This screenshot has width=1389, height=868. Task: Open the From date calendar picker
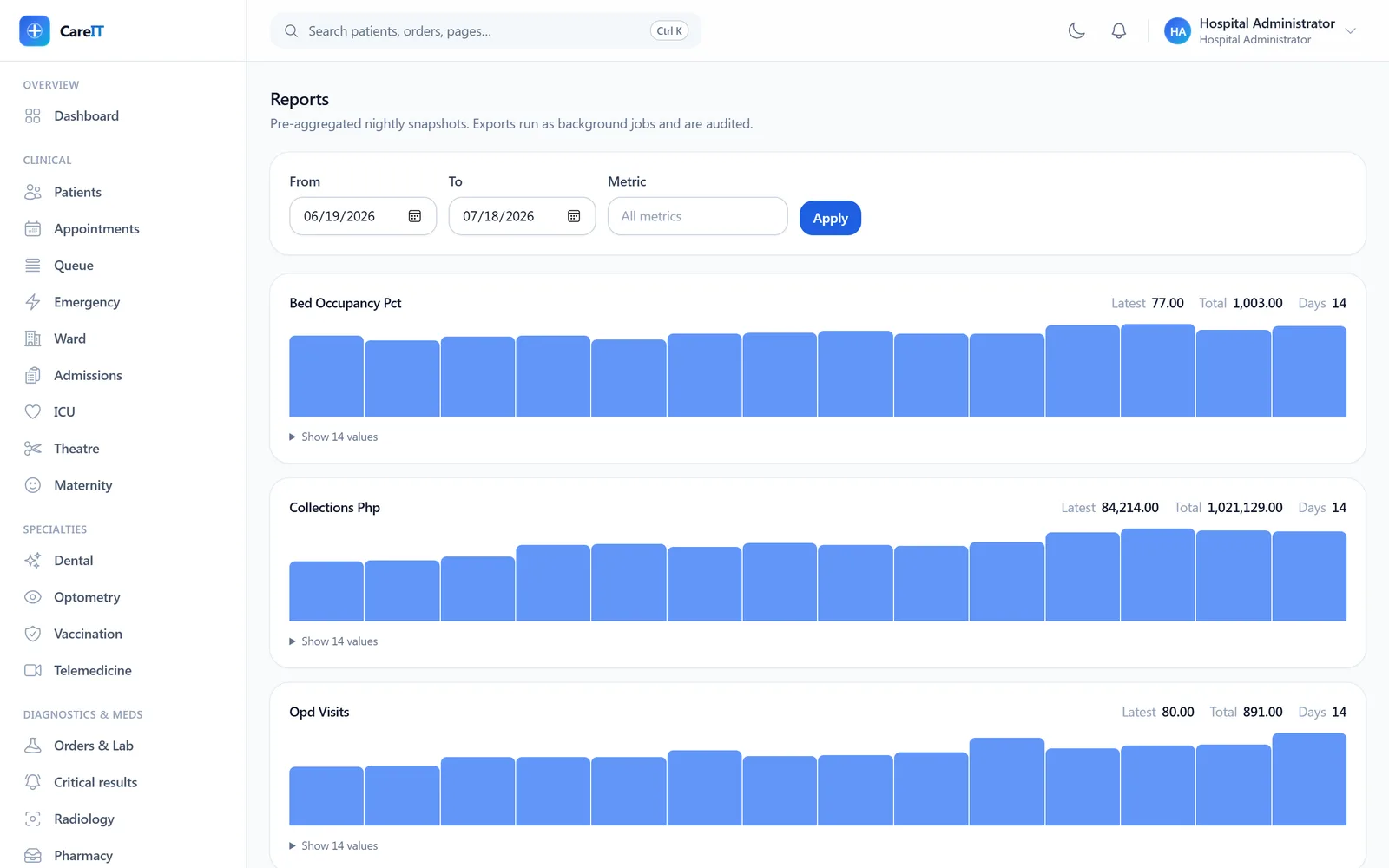point(415,216)
